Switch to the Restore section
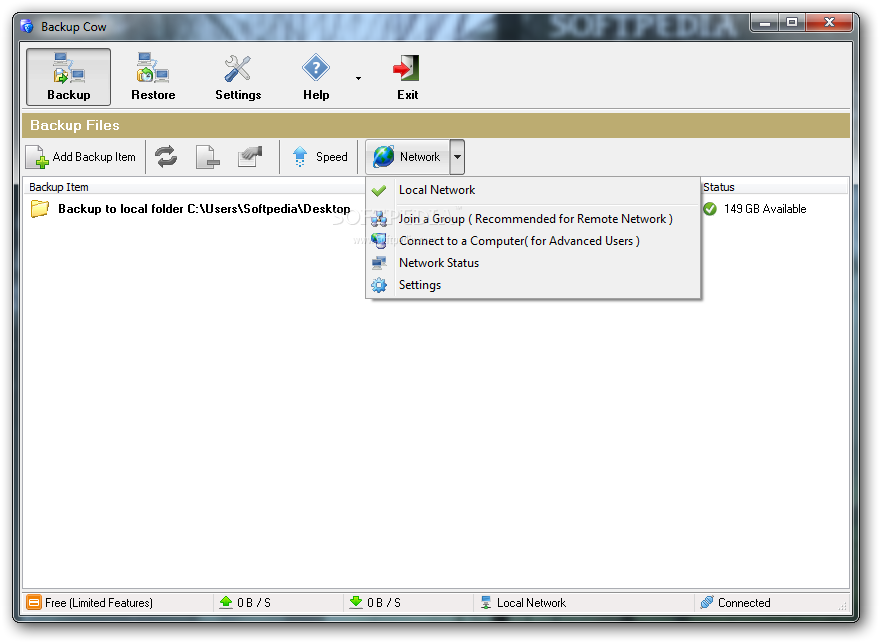Viewport: 880px width, 643px height. tap(153, 77)
